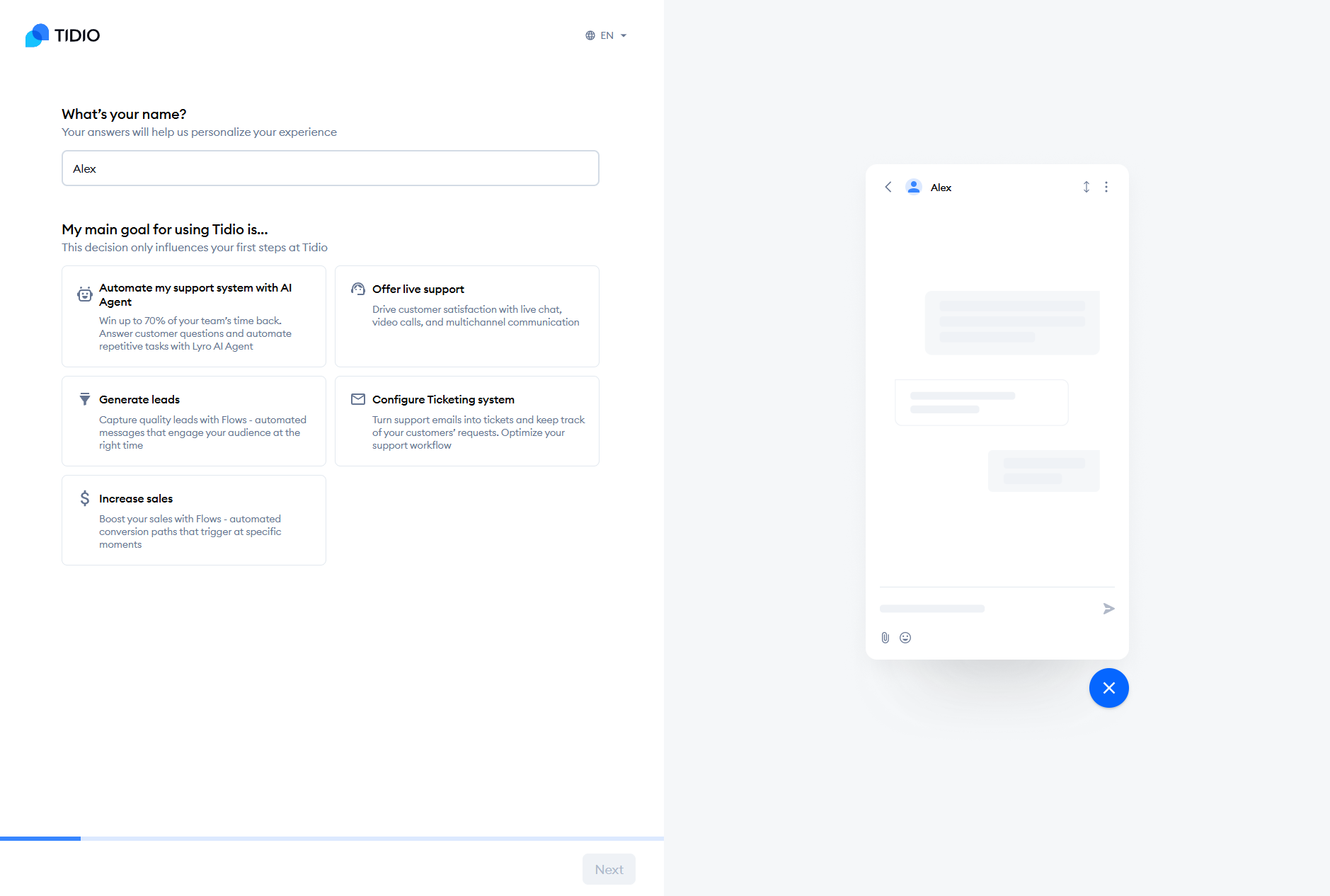Click the Next button
Viewport: 1330px width, 896px height.
pyautogui.click(x=609, y=869)
